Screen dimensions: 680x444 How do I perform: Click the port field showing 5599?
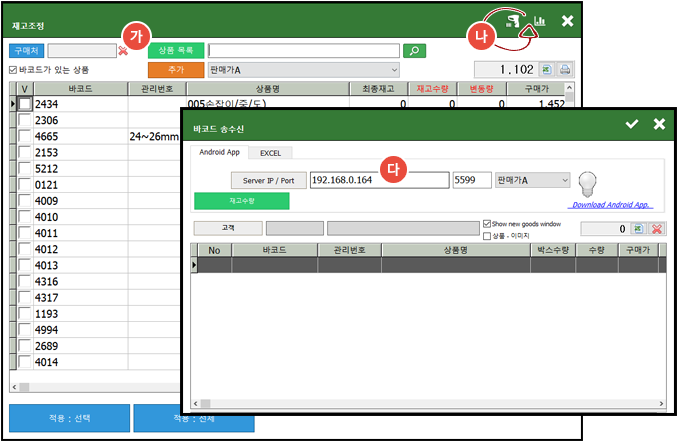click(x=472, y=180)
